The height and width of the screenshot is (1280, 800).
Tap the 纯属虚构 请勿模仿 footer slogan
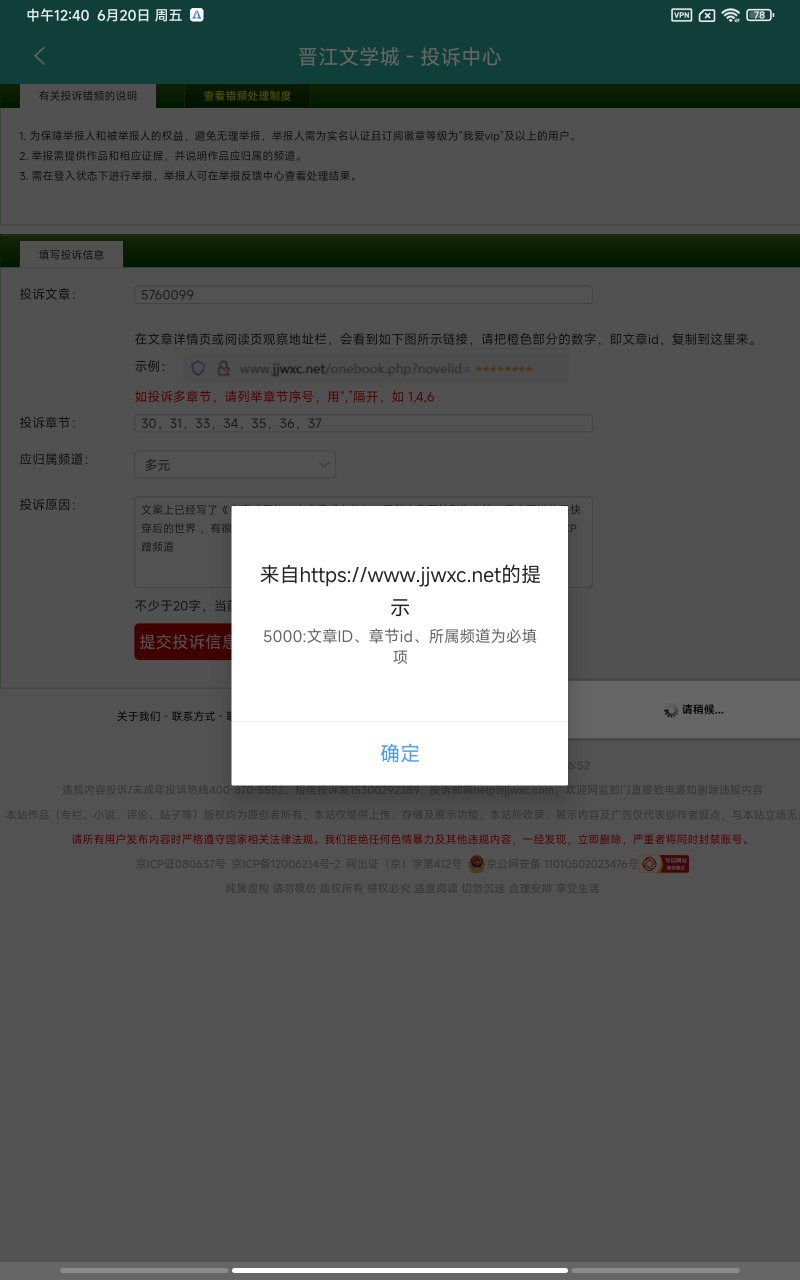pyautogui.click(x=412, y=888)
